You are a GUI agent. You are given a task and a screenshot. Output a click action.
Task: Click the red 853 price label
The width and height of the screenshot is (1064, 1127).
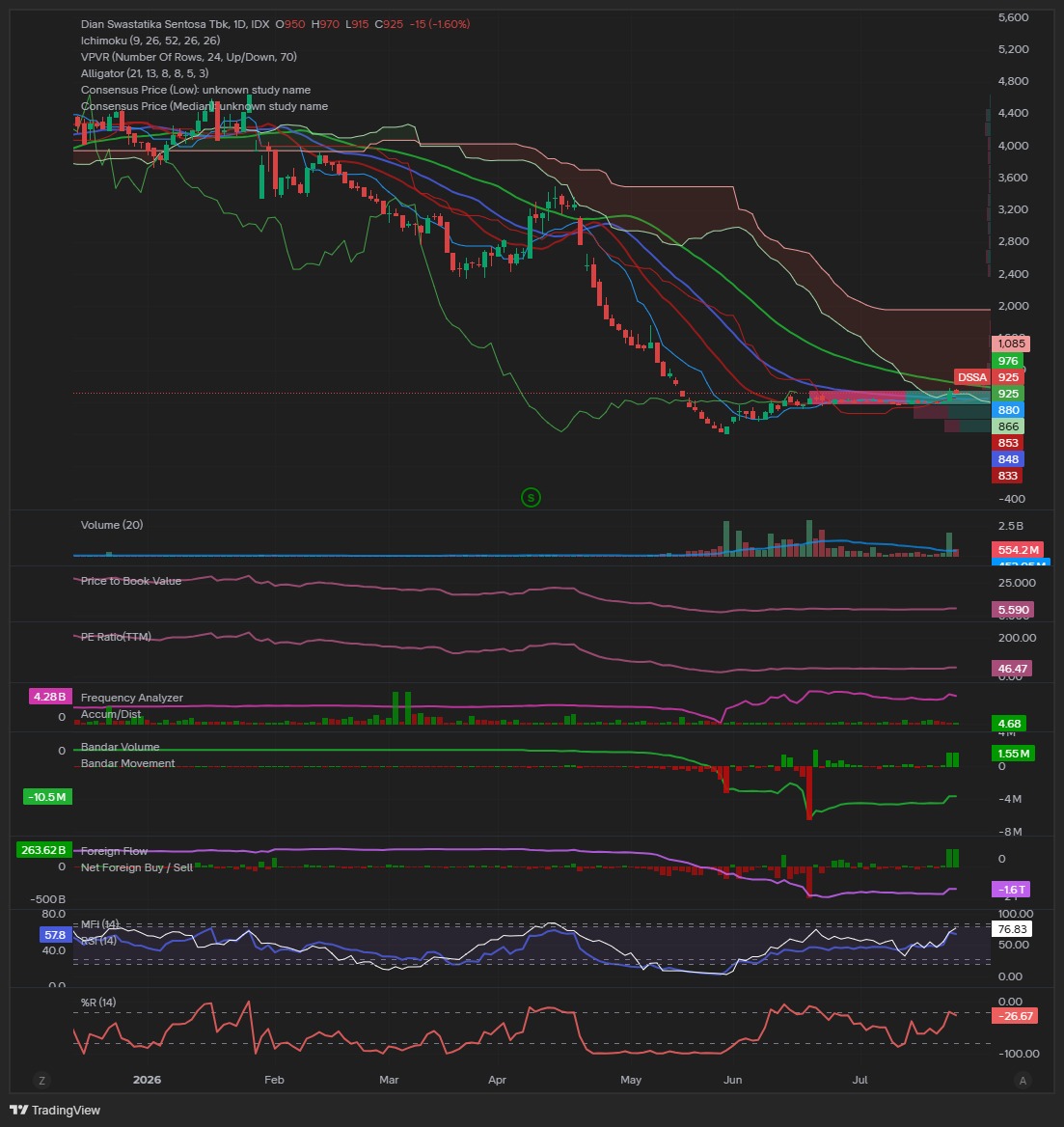tap(1008, 444)
